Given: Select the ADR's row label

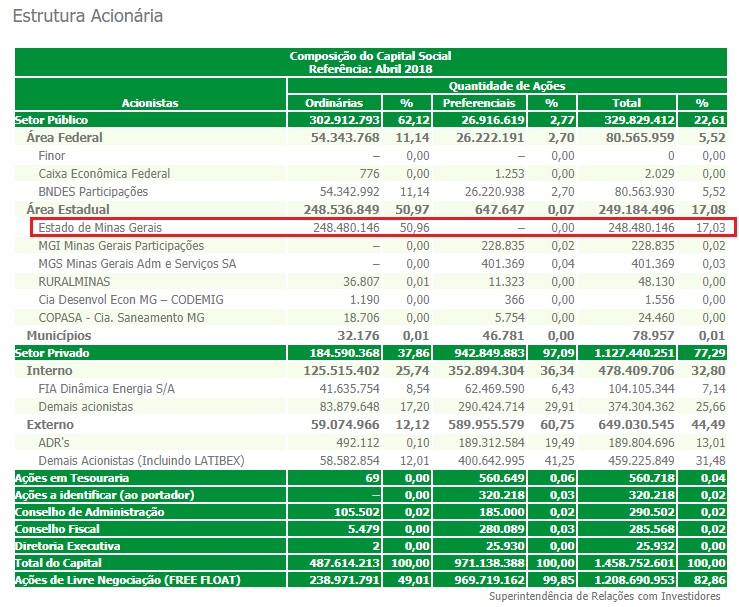Looking at the screenshot, I should [55, 443].
